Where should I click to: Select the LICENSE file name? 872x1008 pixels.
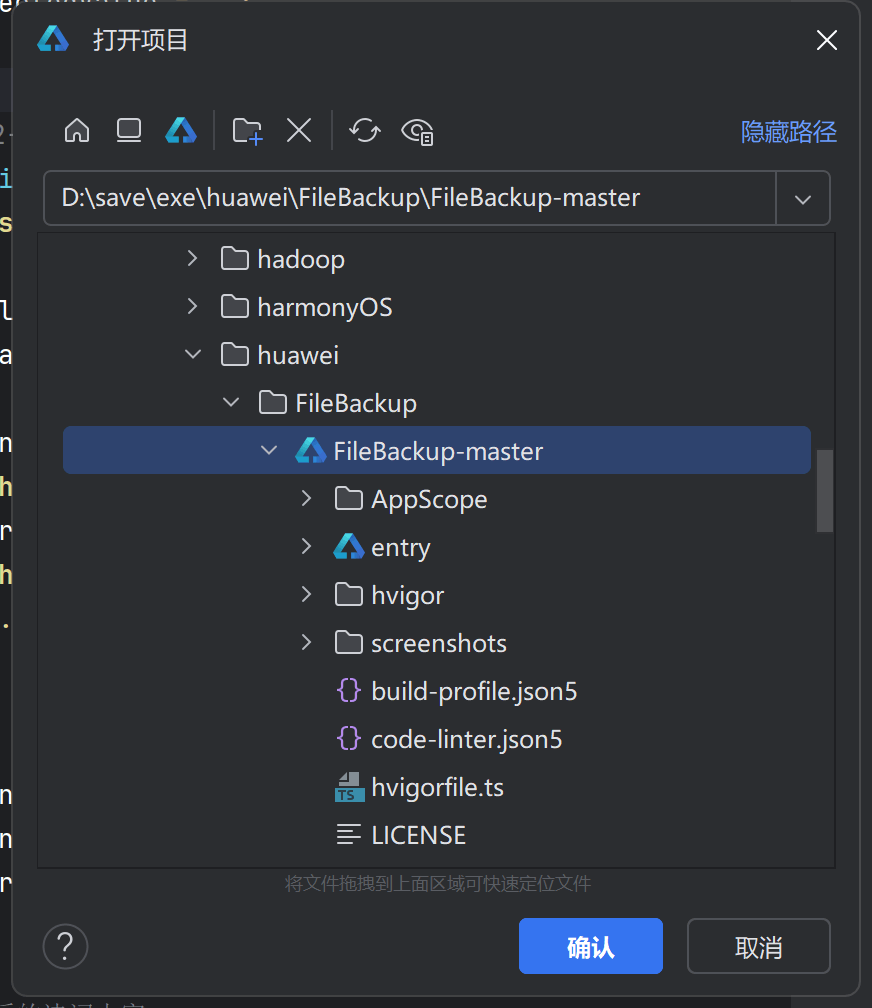click(x=418, y=835)
